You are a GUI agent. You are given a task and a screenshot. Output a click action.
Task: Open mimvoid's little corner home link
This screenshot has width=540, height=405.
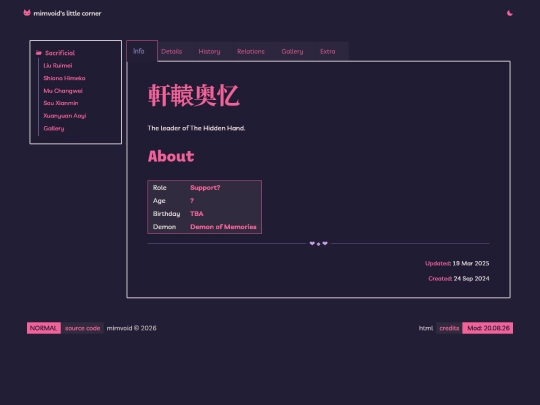(67, 13)
